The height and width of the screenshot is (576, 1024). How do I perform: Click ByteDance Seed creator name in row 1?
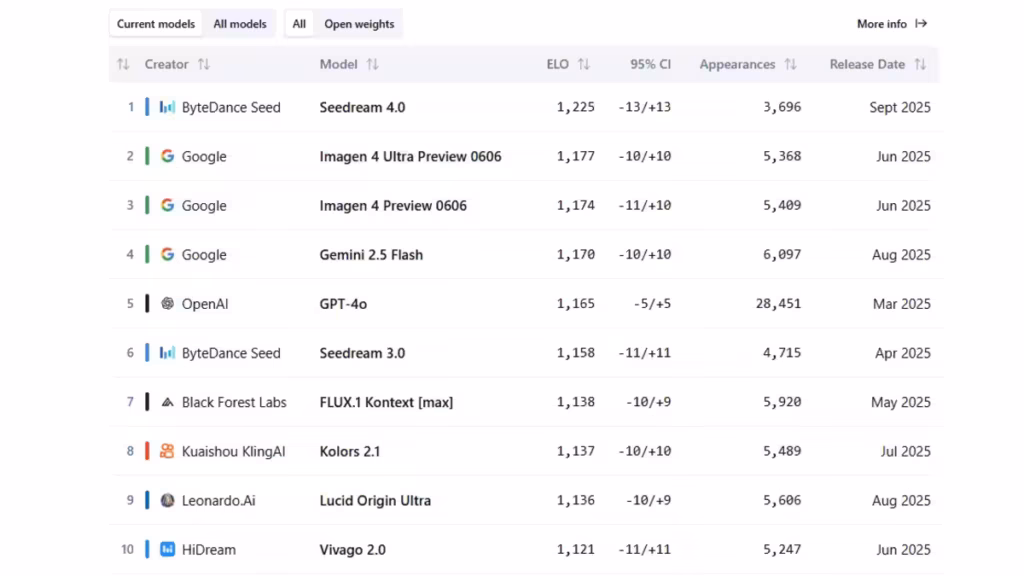point(231,107)
